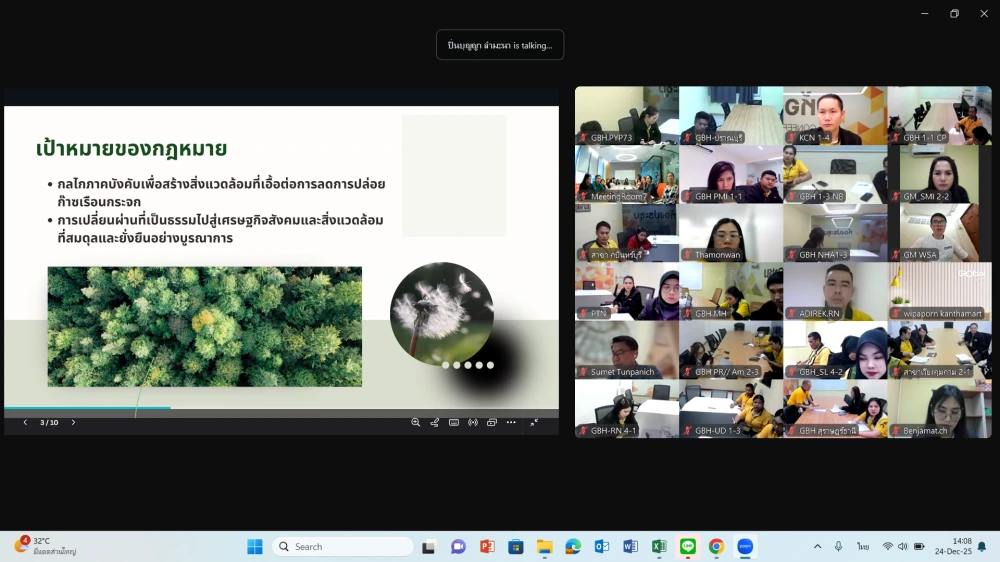This screenshot has height=562, width=1000.
Task: Select the wipaporn kanthamart participant video tile
Action: (x=939, y=292)
